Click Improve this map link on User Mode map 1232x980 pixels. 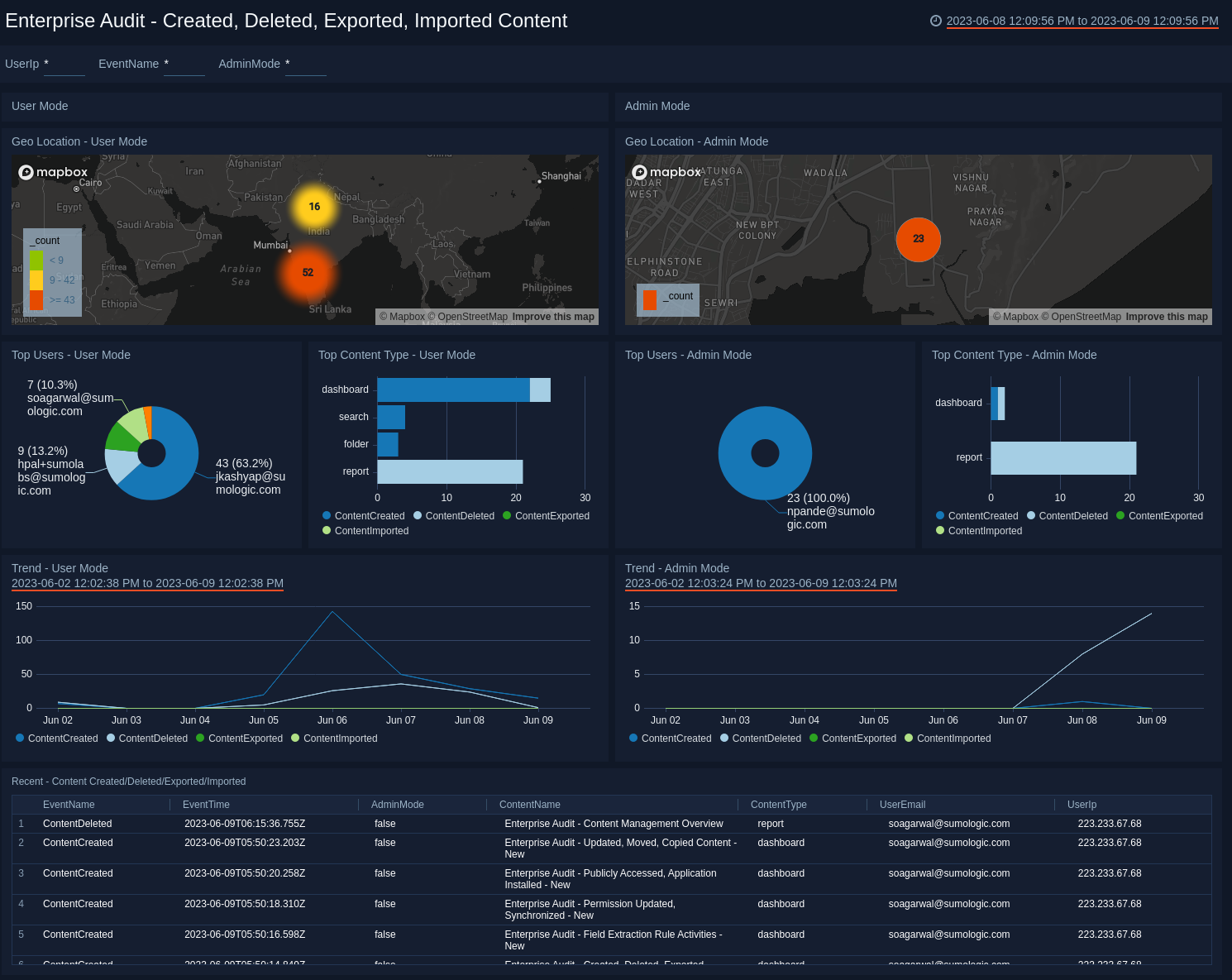coord(553,317)
